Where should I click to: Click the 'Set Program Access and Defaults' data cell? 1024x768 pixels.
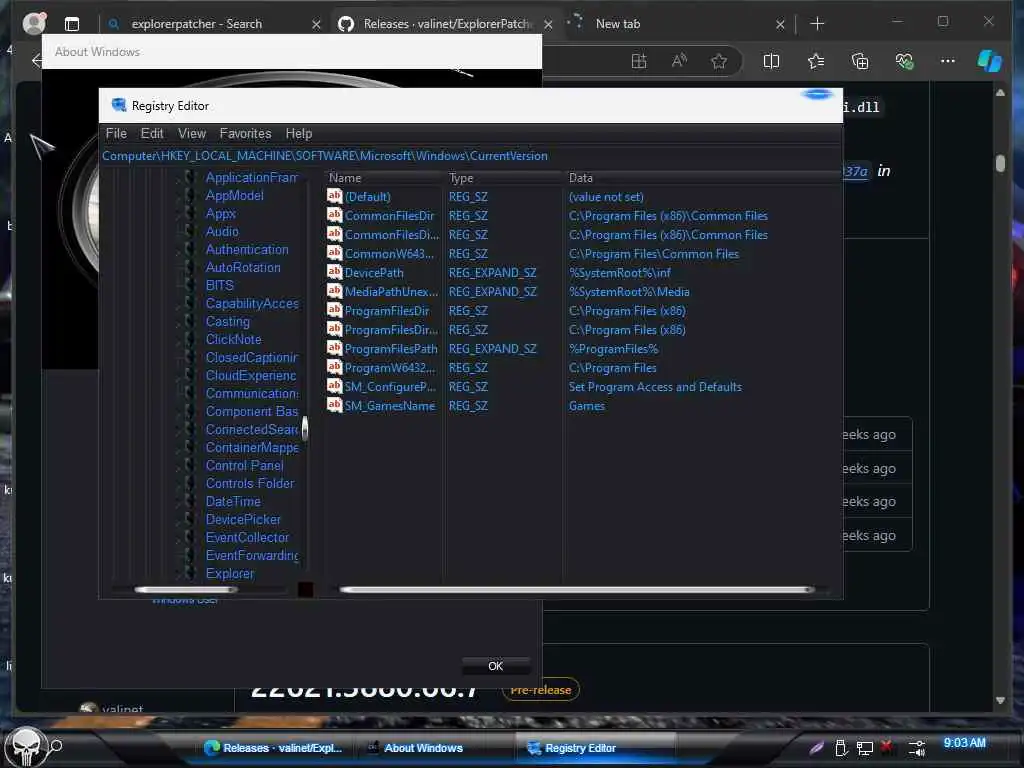tap(655, 387)
